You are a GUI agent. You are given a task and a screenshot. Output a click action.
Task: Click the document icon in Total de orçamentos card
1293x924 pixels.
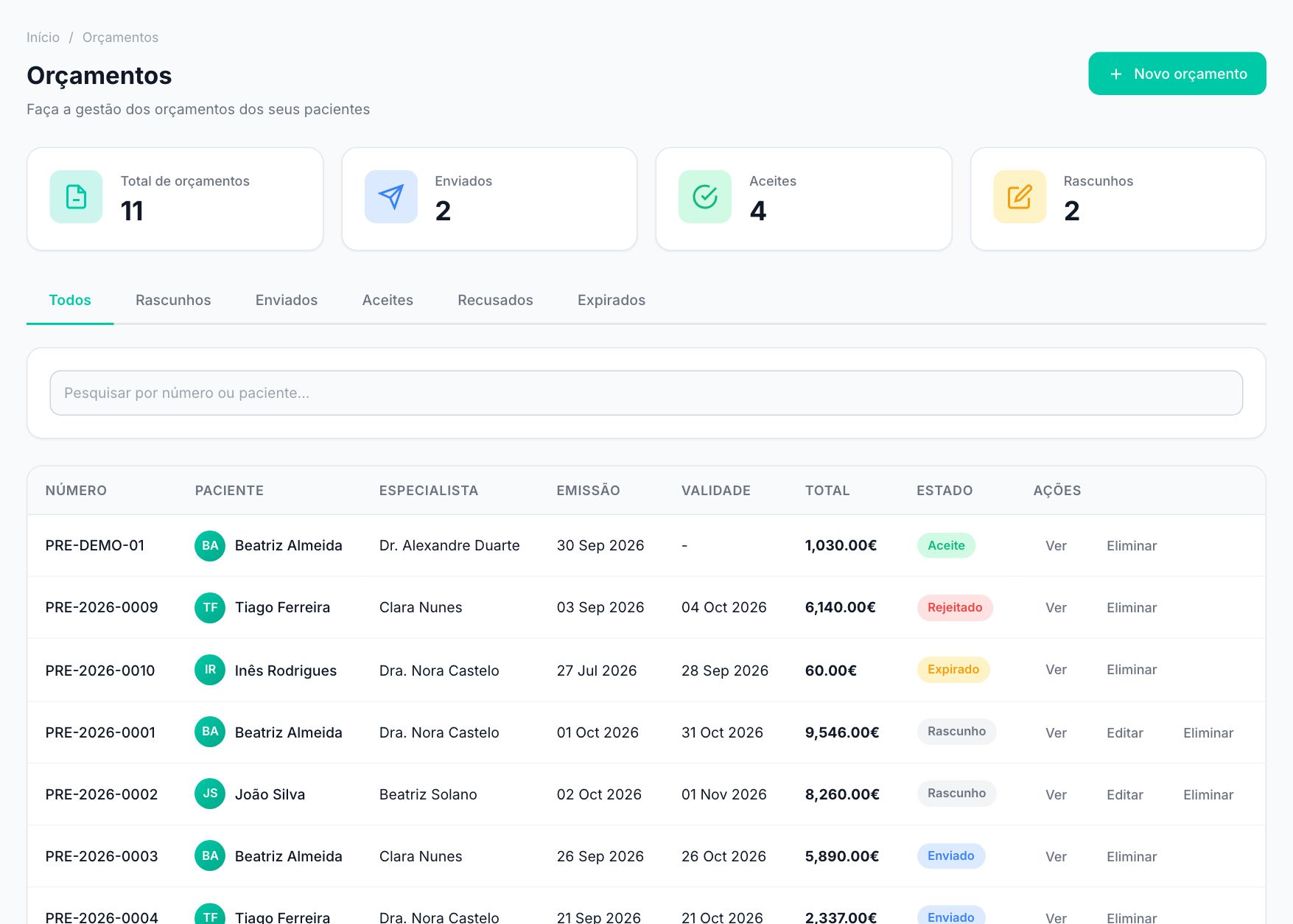pyautogui.click(x=76, y=197)
